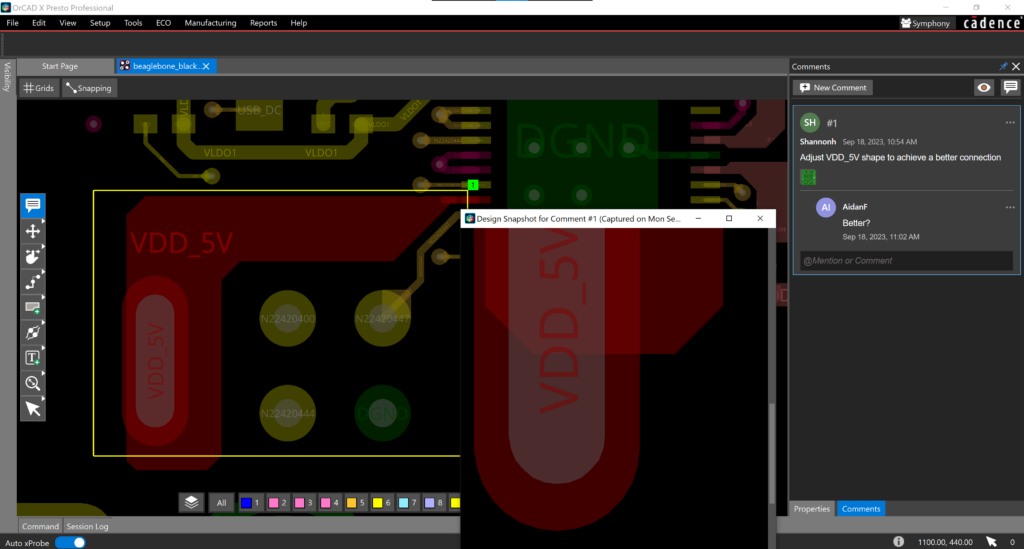Viewport: 1024px width, 549px height.
Task: Click the comment list icon in the Comments panel
Action: pyautogui.click(x=1010, y=87)
